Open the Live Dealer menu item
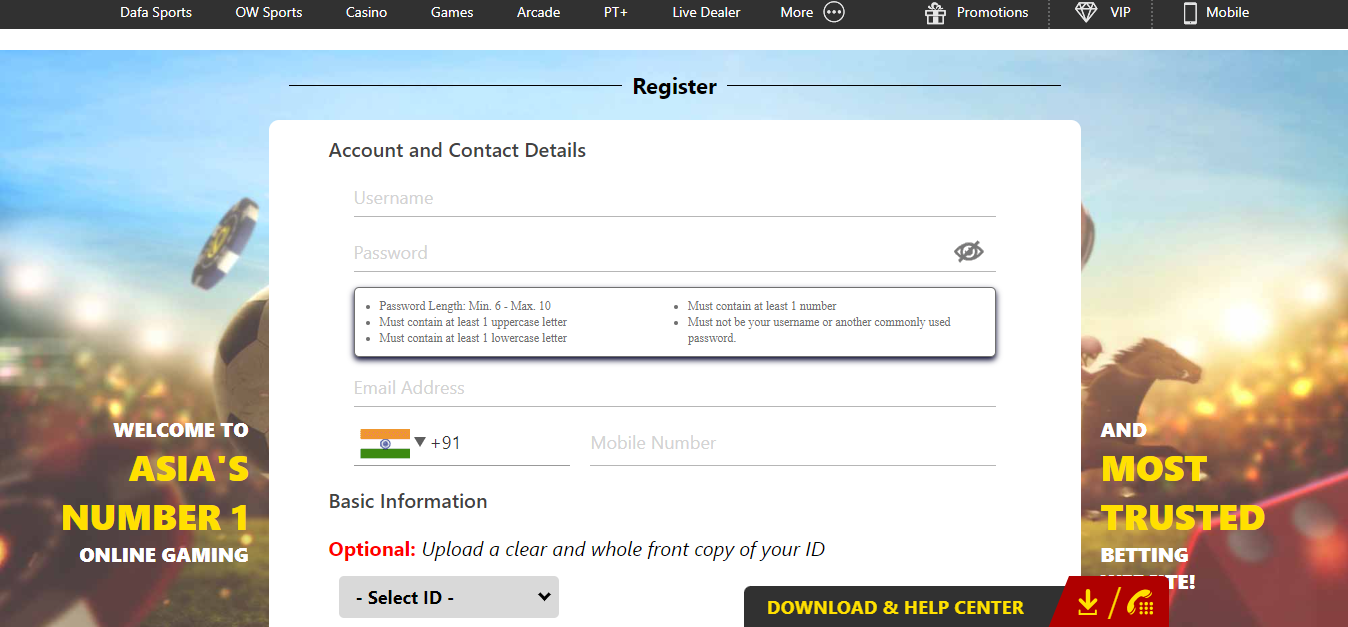1348x627 pixels. 706,13
